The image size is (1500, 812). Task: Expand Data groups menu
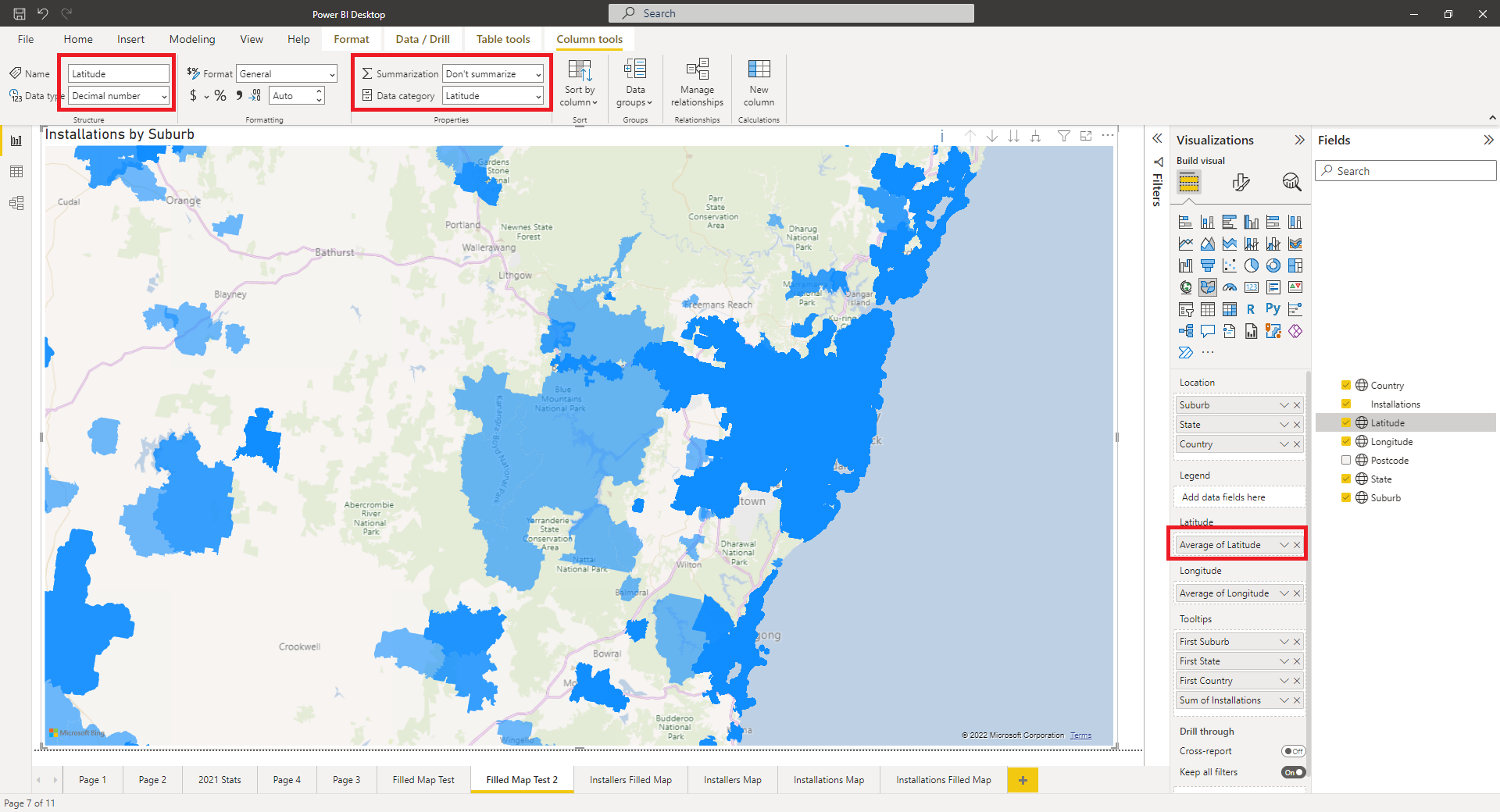point(634,83)
